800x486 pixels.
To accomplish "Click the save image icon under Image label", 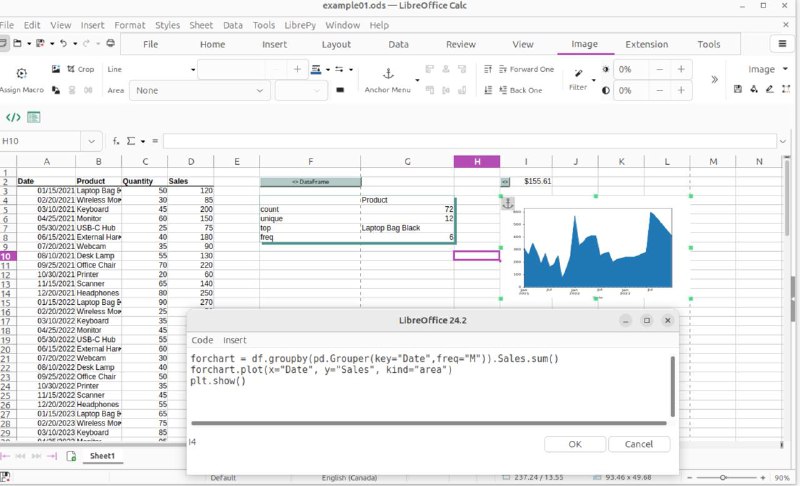I will pyautogui.click(x=738, y=89).
